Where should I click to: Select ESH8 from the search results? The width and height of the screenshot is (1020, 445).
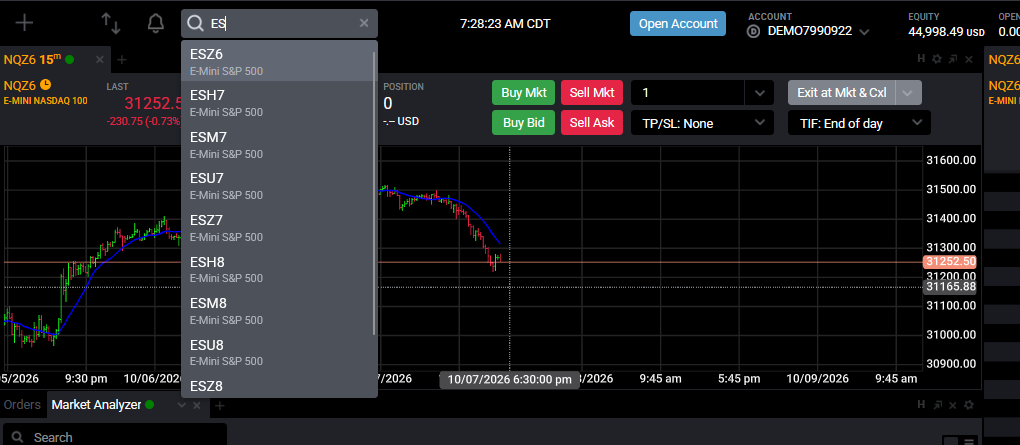click(278, 269)
